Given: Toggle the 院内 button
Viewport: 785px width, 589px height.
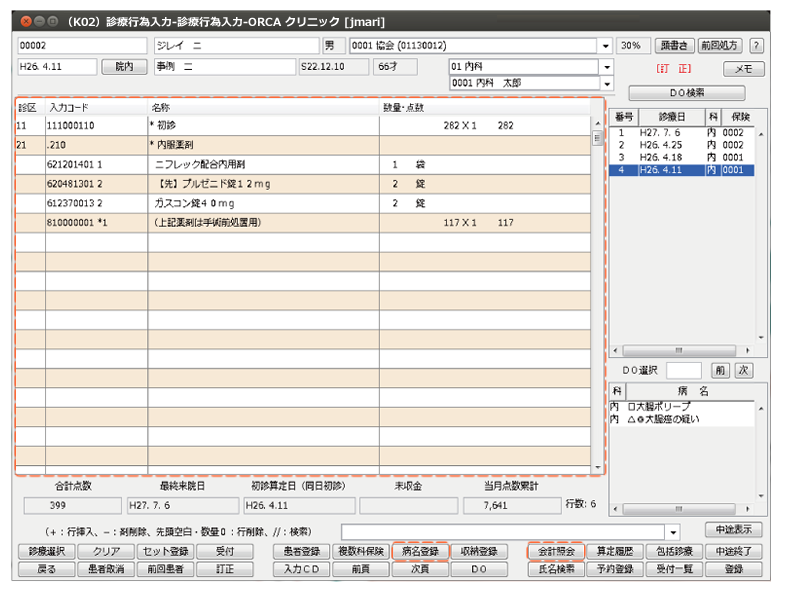Looking at the screenshot, I should [x=124, y=67].
